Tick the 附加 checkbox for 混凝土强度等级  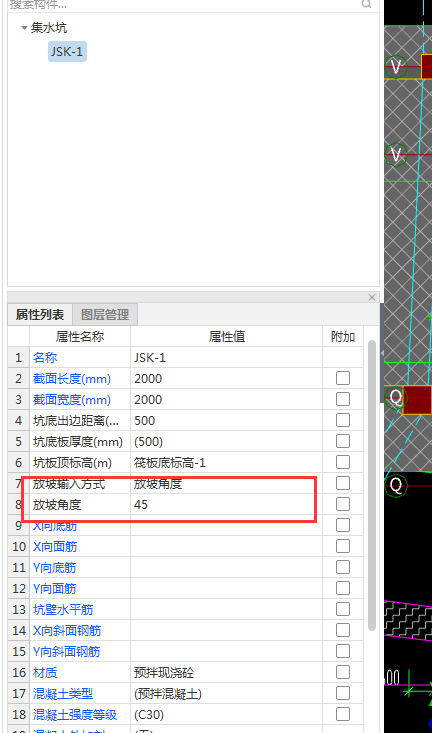point(343,715)
